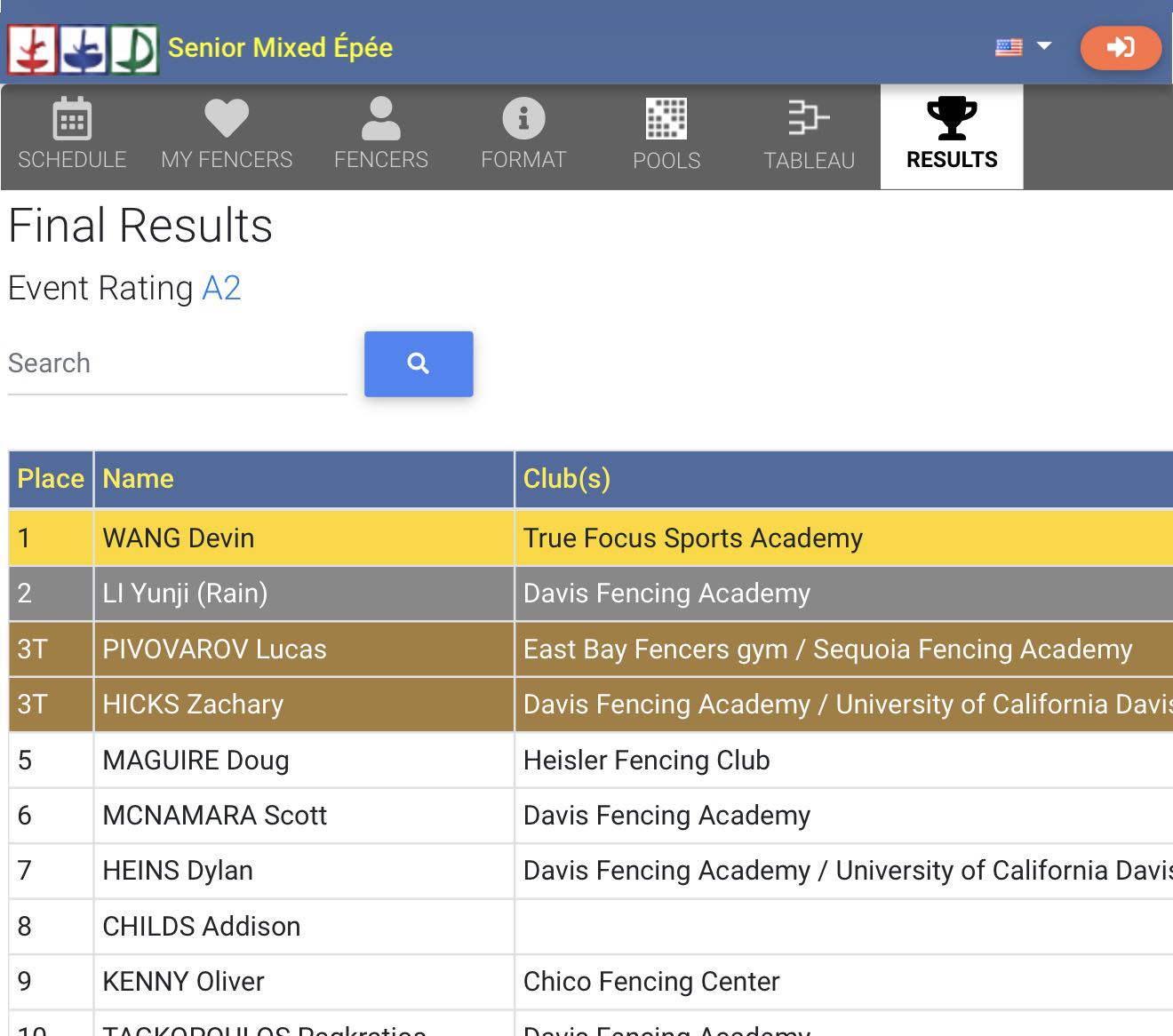Expand the language dropdown arrow
Image resolution: width=1173 pixels, height=1036 pixels.
point(1044,46)
